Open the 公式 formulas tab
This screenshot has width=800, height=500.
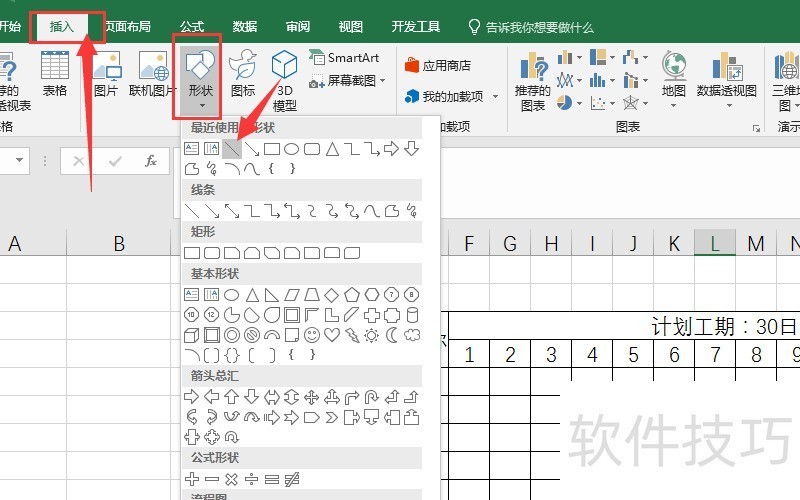(x=192, y=27)
